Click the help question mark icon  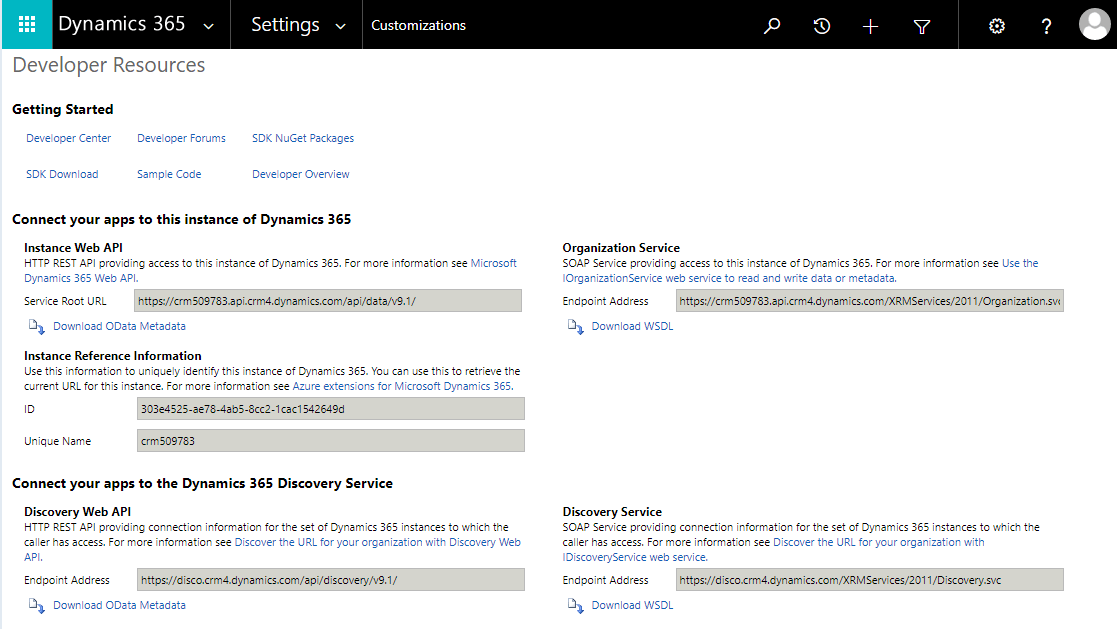(x=1046, y=26)
